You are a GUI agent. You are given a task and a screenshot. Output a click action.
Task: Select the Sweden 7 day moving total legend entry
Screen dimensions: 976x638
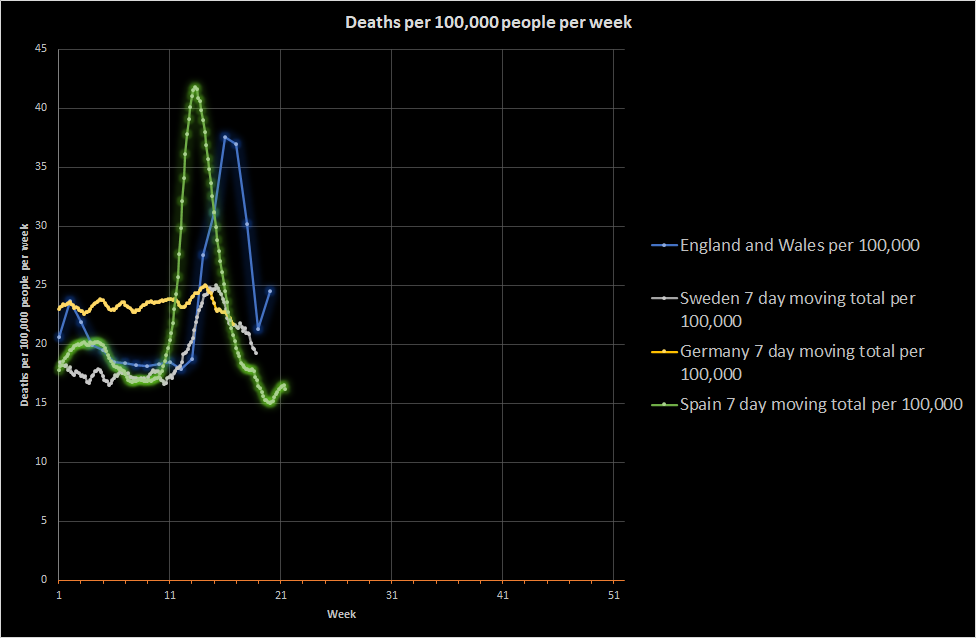784,310
